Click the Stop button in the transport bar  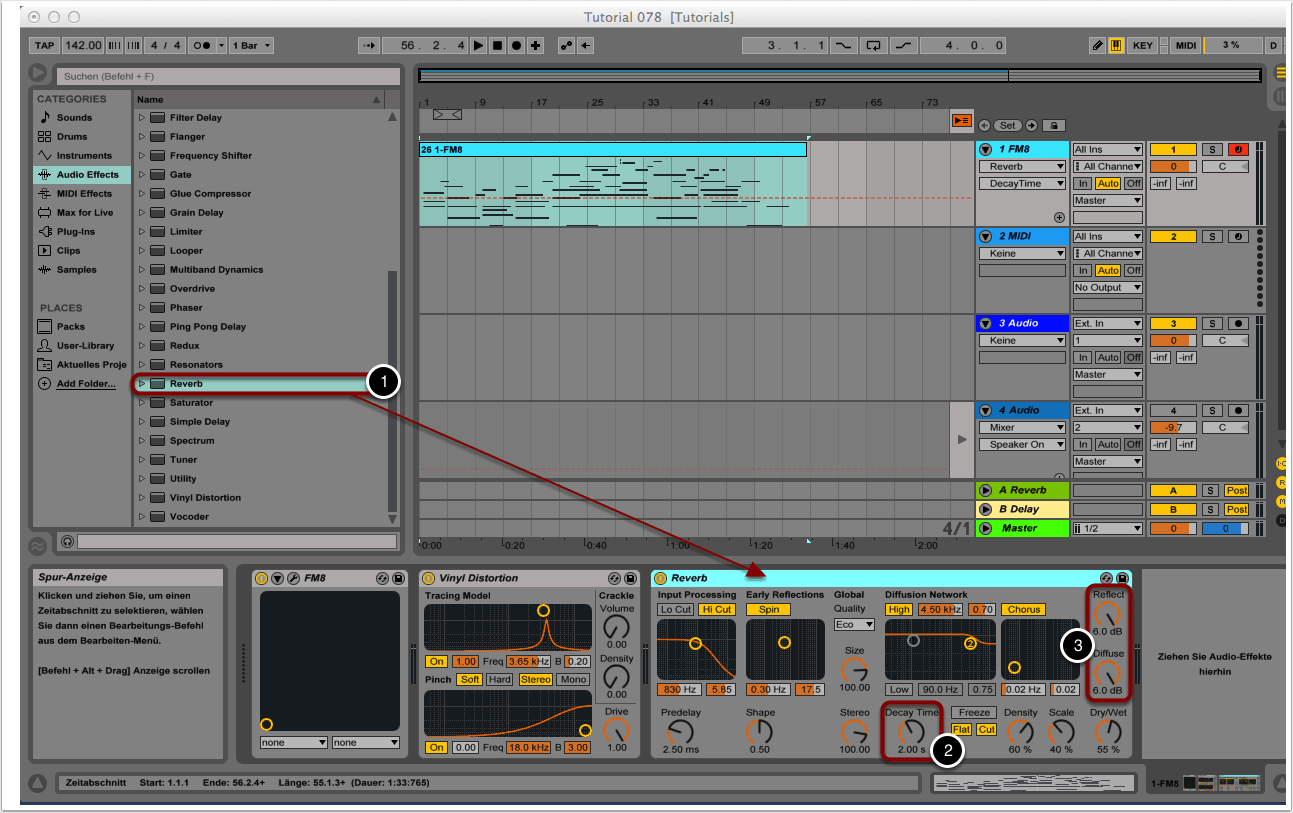(x=497, y=45)
